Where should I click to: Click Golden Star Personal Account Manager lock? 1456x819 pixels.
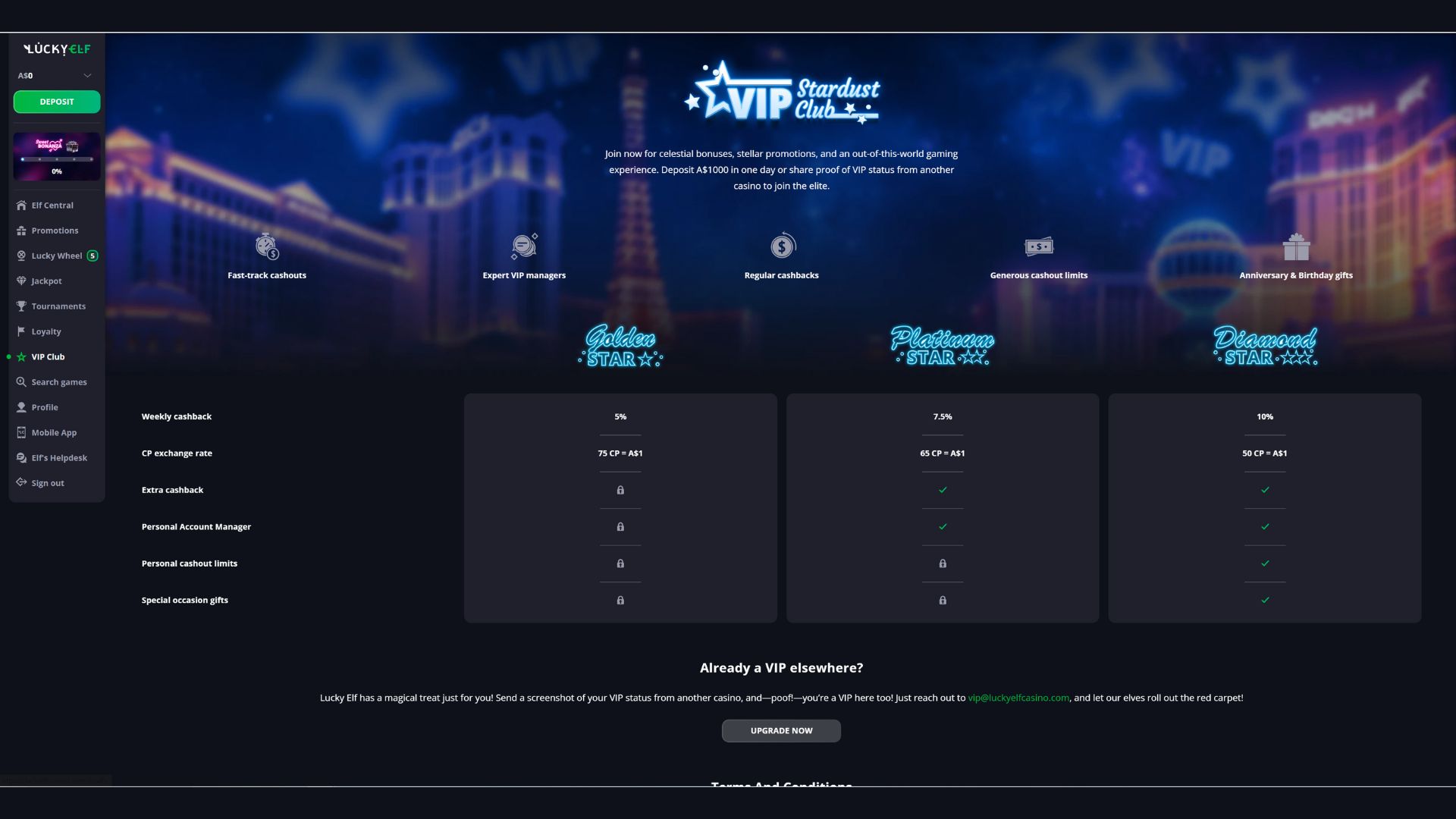620,527
